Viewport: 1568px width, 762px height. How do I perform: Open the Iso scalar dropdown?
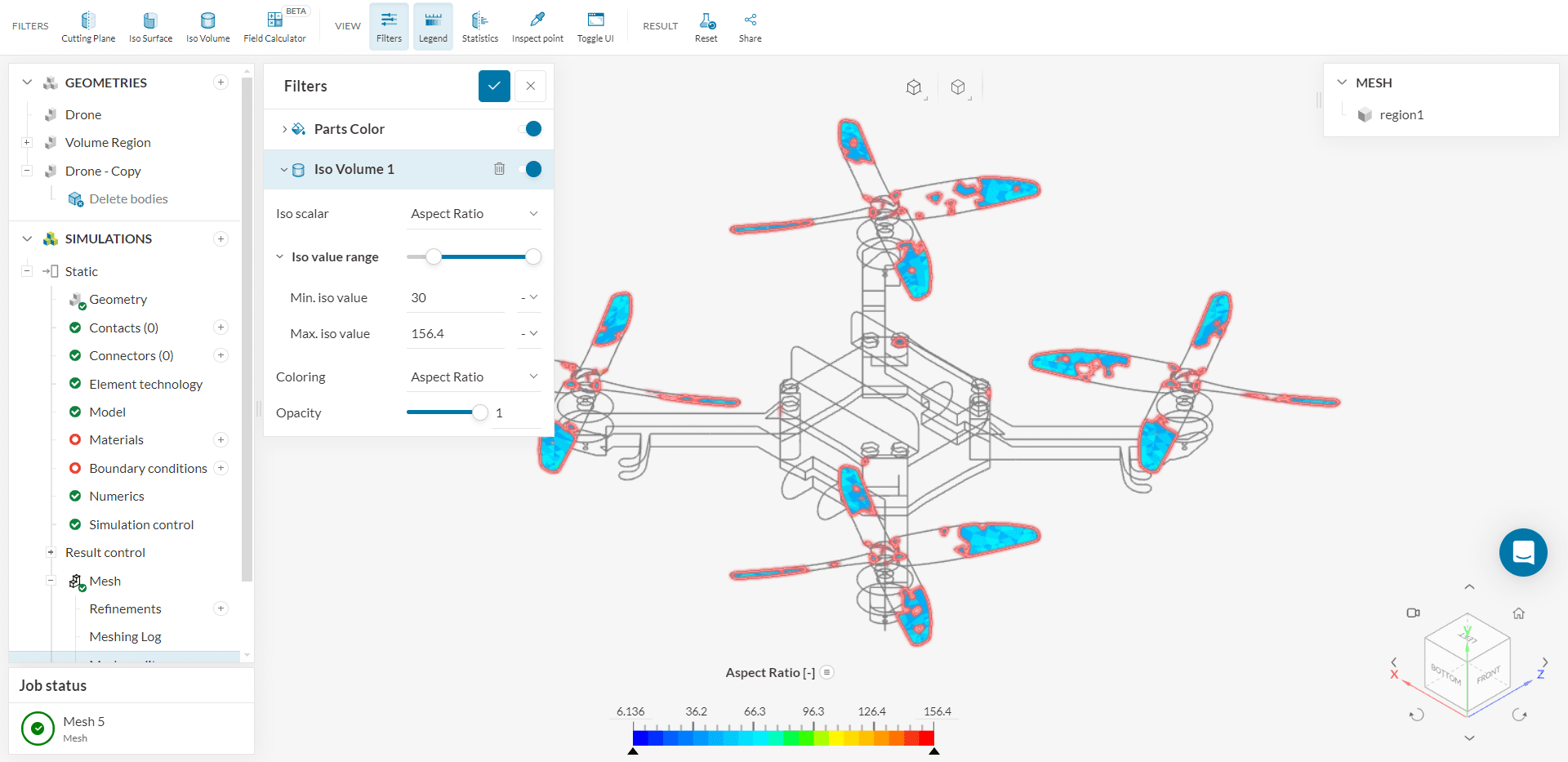pyautogui.click(x=474, y=214)
